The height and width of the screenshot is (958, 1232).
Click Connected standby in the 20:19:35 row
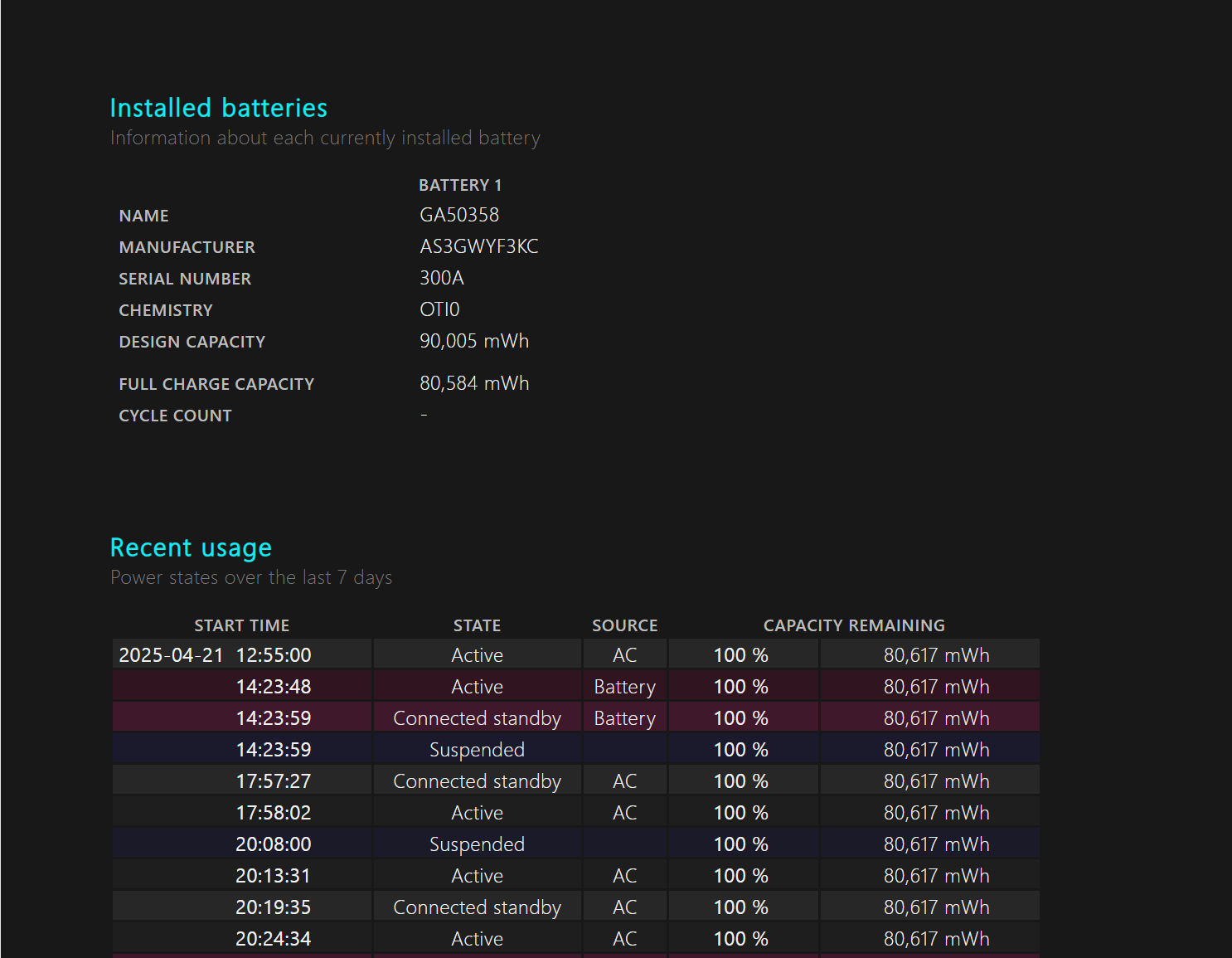coord(478,907)
